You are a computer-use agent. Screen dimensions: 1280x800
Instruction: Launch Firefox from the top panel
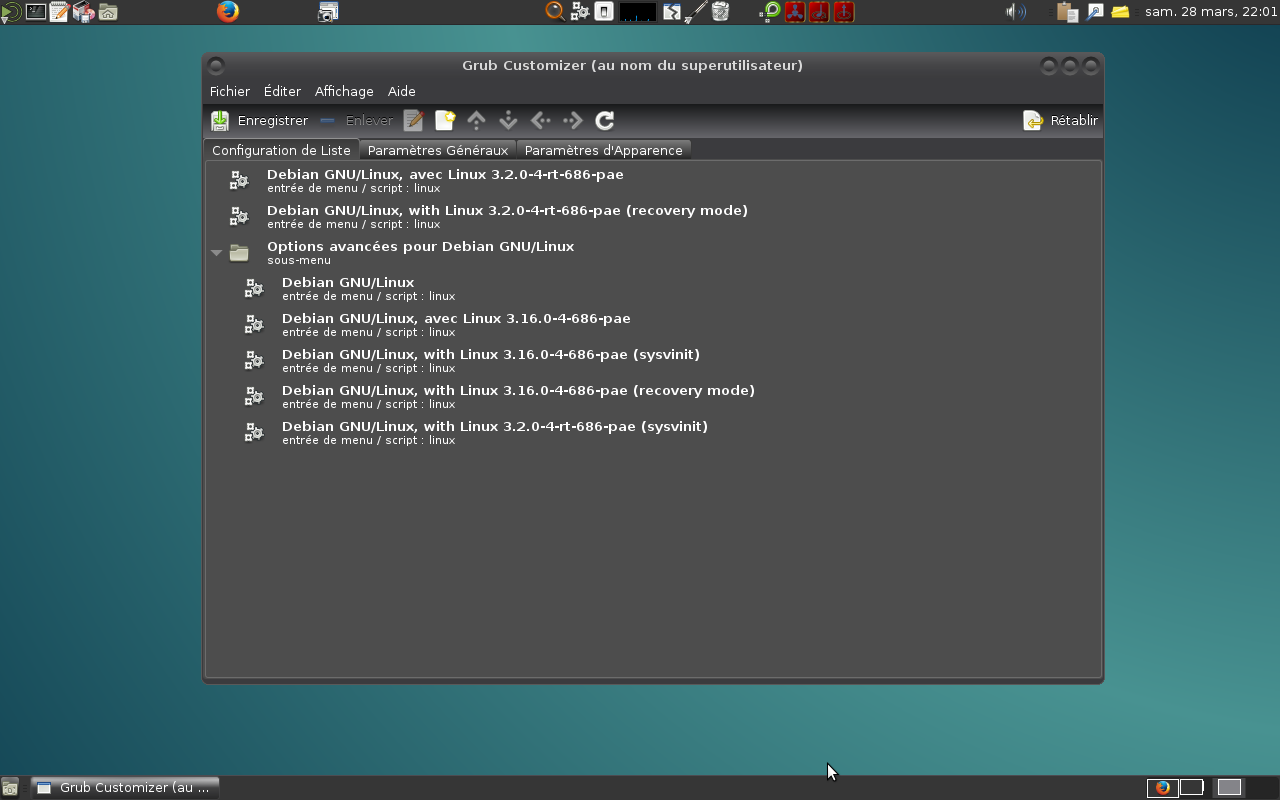point(228,12)
